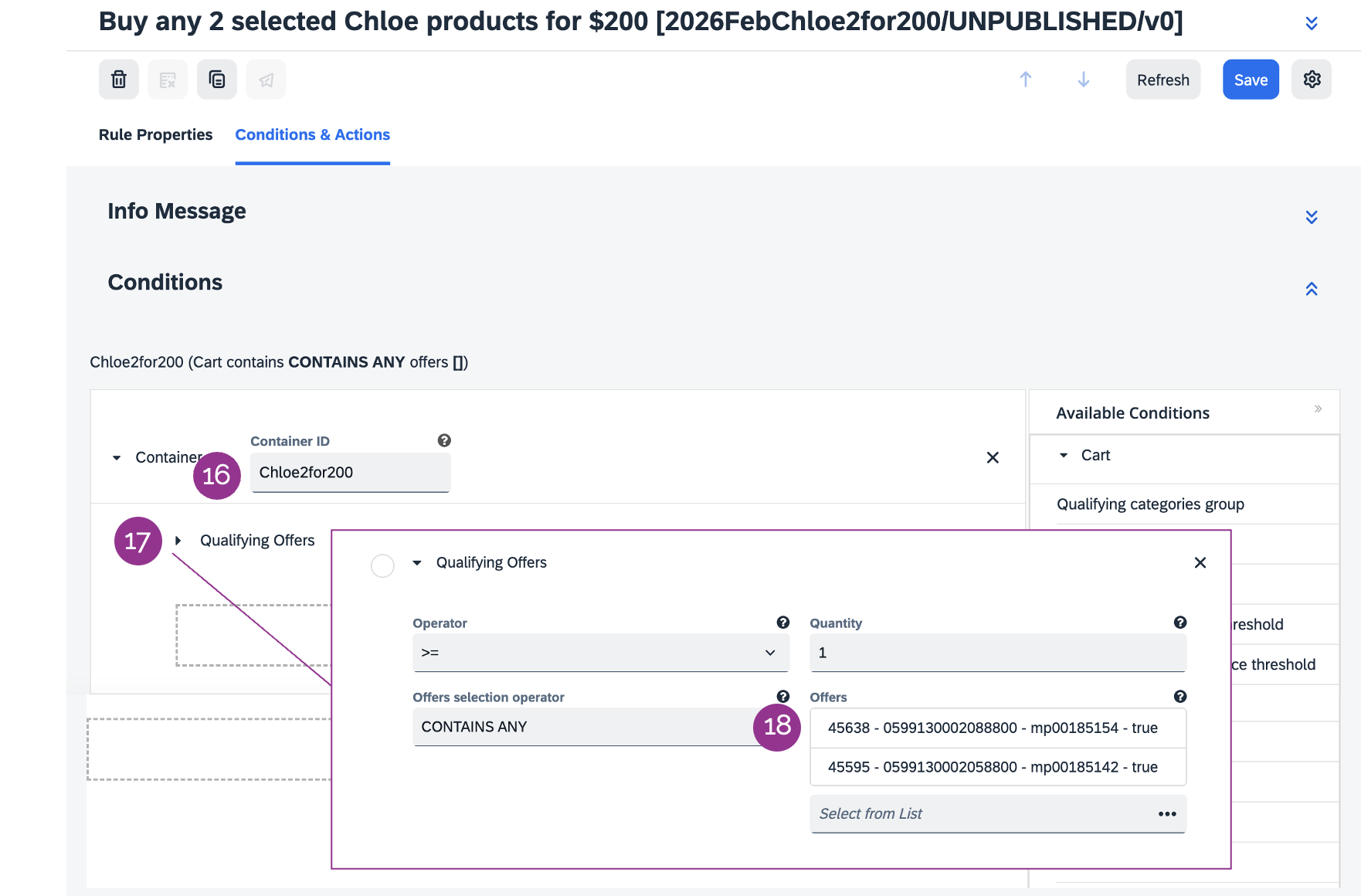The width and height of the screenshot is (1361, 896).
Task: Click the Container ID help icon
Action: click(444, 440)
